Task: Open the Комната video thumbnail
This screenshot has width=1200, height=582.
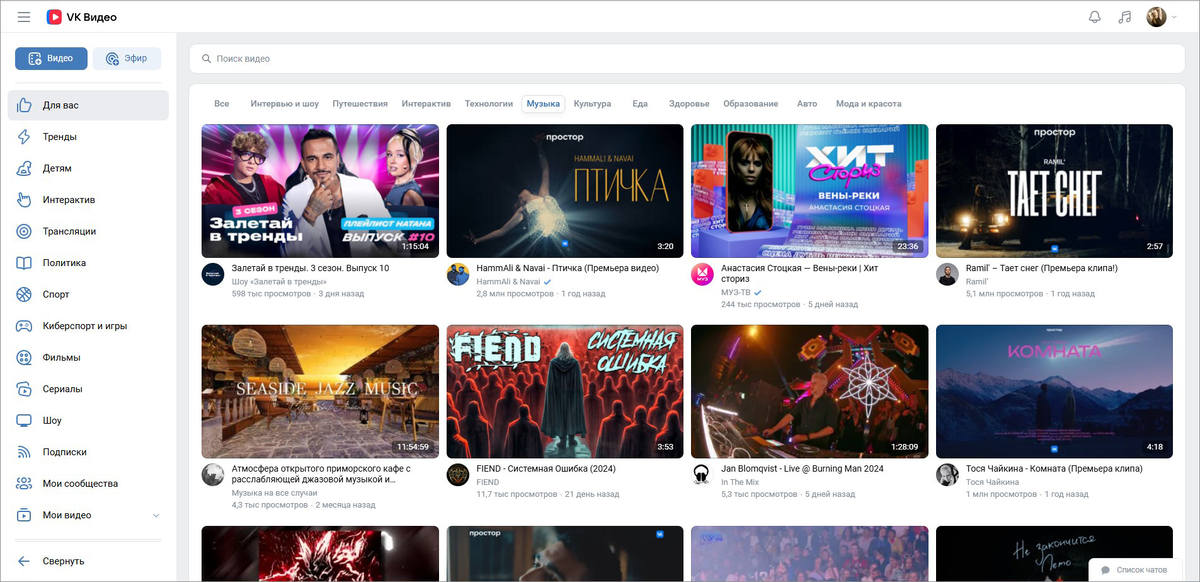Action: coord(1055,391)
